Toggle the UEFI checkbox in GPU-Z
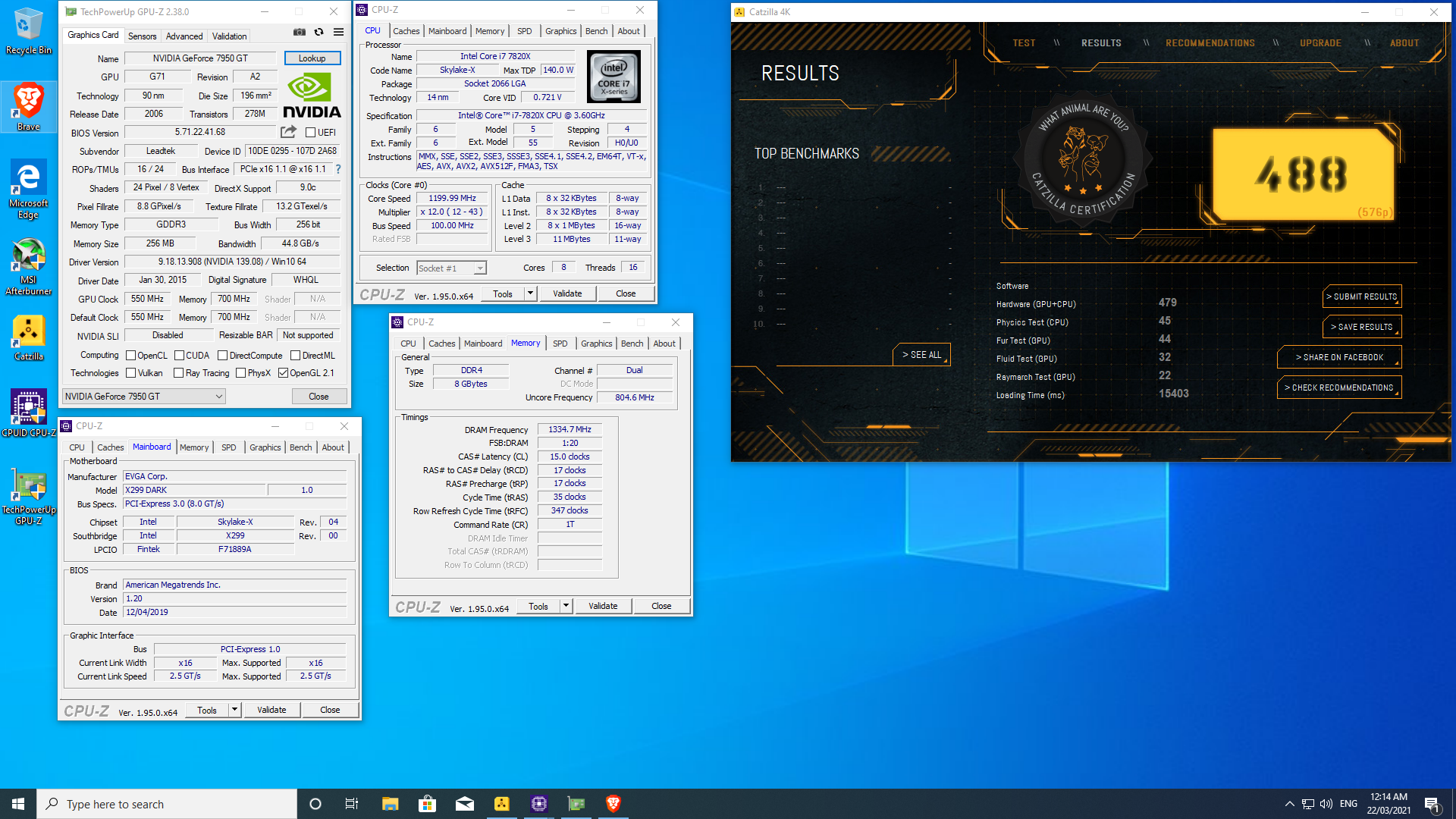 pyautogui.click(x=310, y=133)
